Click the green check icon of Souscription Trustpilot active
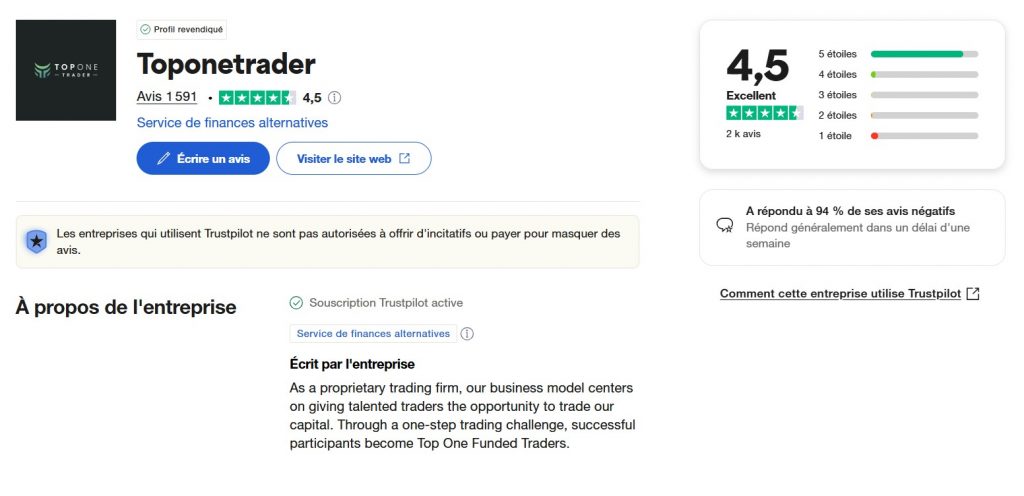Image resolution: width=1024 pixels, height=496 pixels. (x=296, y=303)
